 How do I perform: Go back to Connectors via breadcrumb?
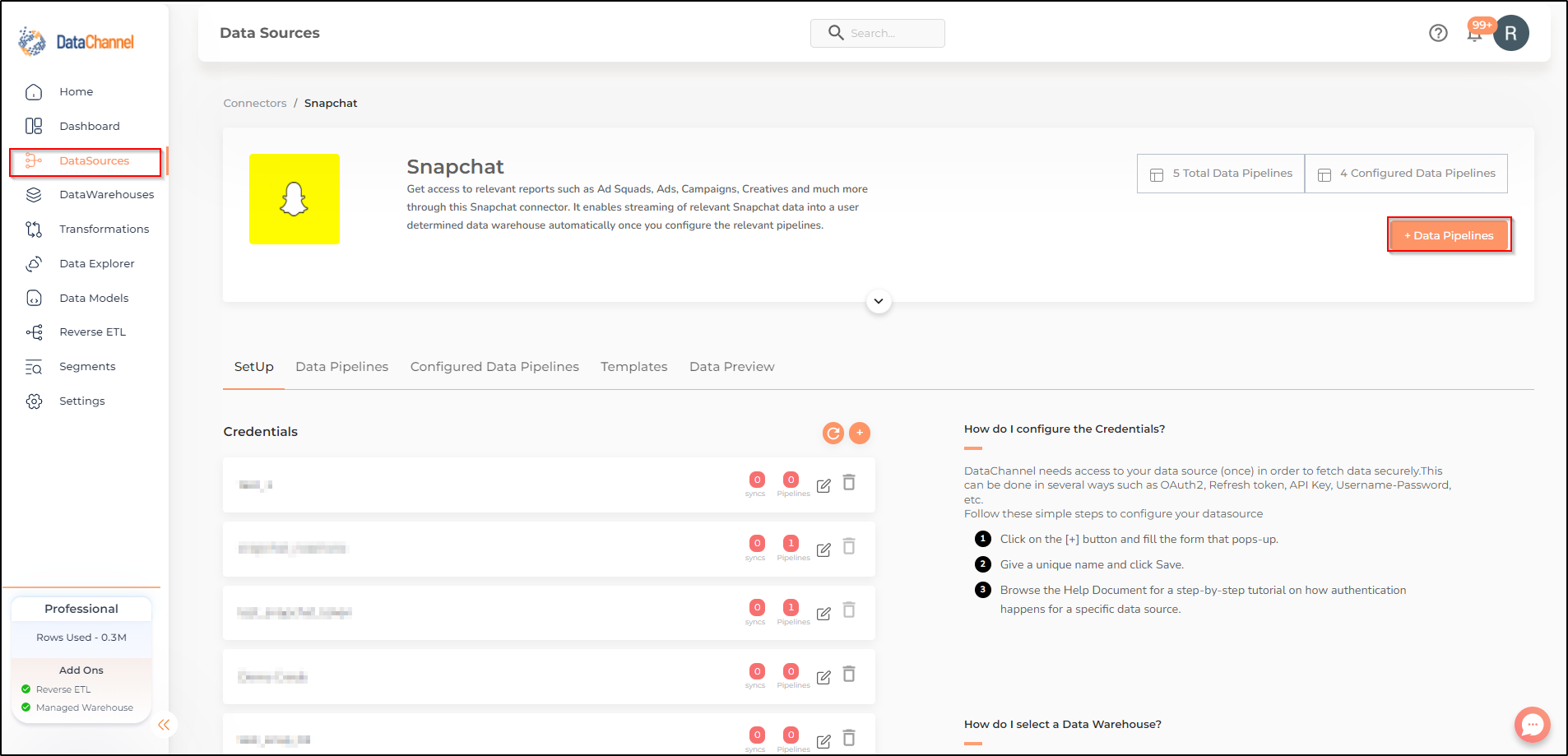[x=255, y=104]
